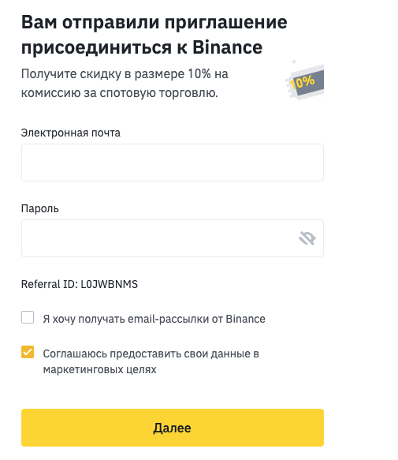Click the Пароль field label
The width and height of the screenshot is (398, 460).
click(x=40, y=209)
